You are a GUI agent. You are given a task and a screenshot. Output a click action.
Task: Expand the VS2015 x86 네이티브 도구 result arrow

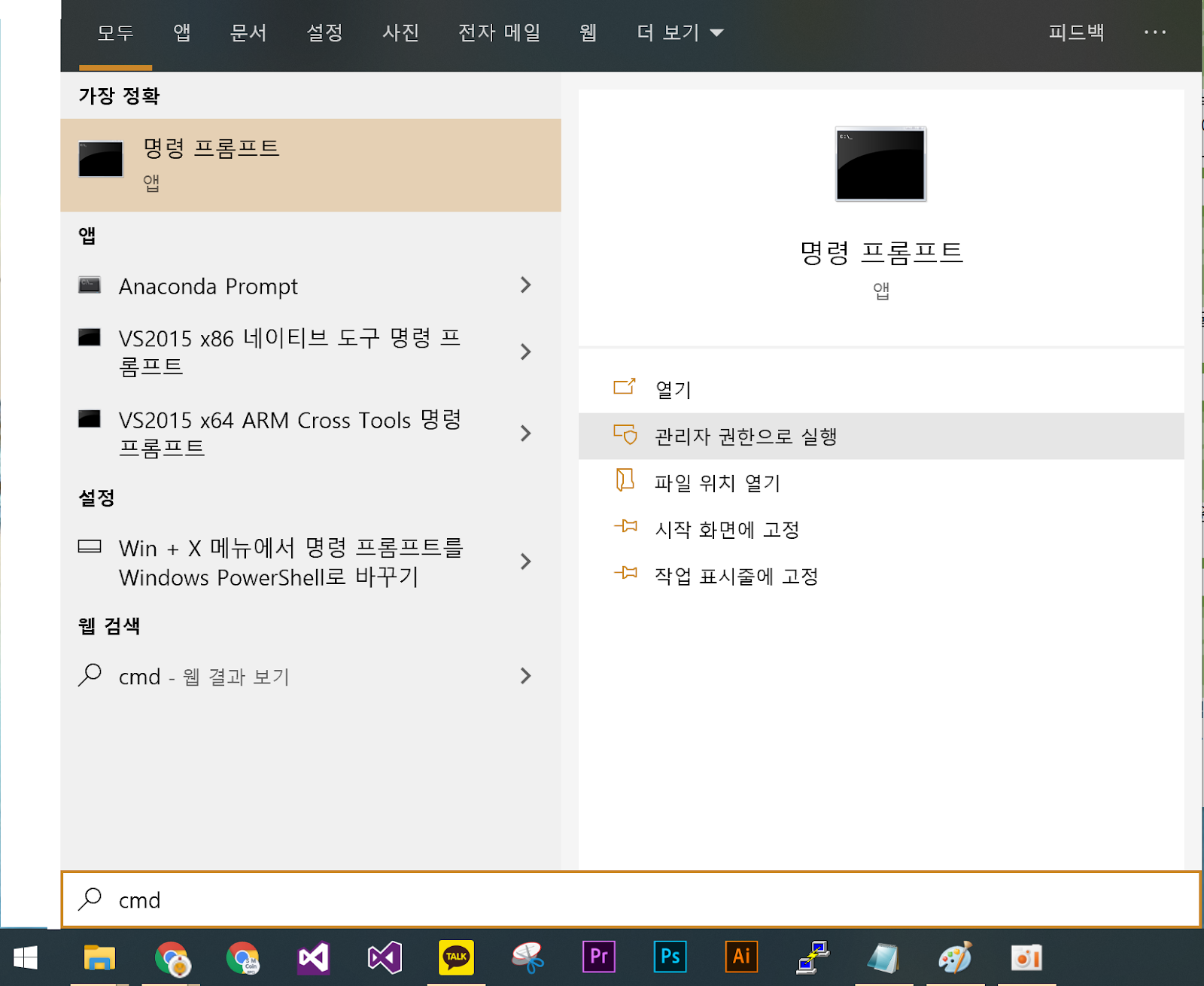[525, 351]
